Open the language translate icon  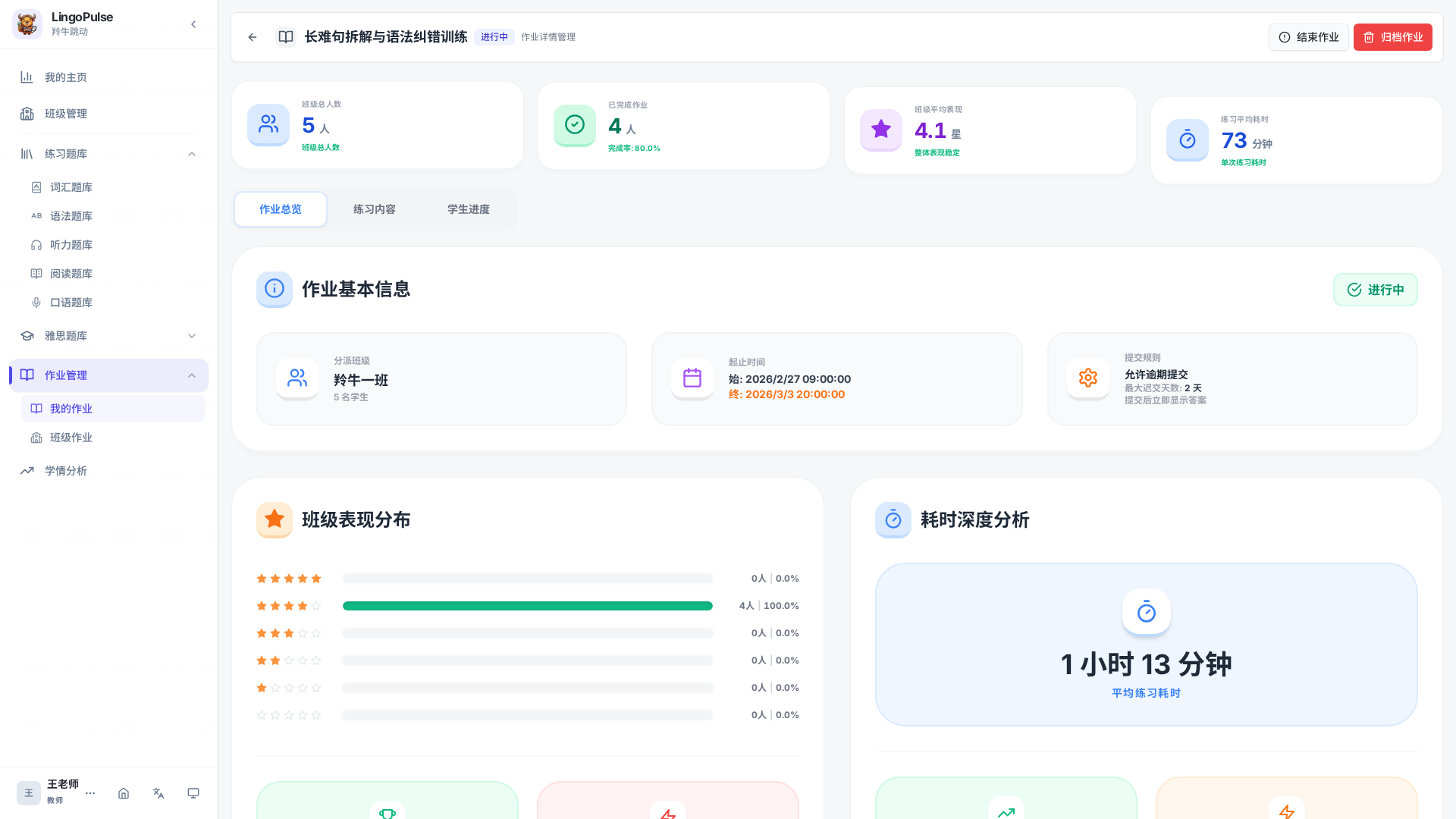click(158, 793)
